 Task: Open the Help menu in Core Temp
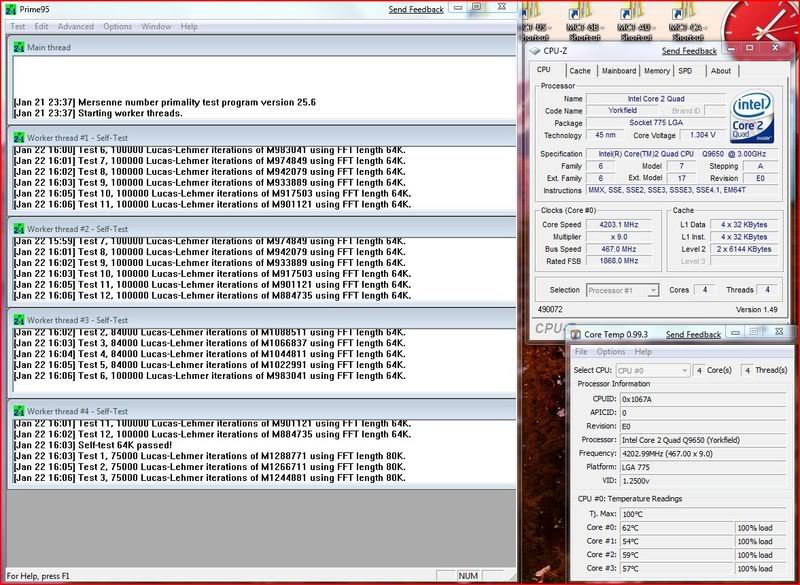coord(643,351)
